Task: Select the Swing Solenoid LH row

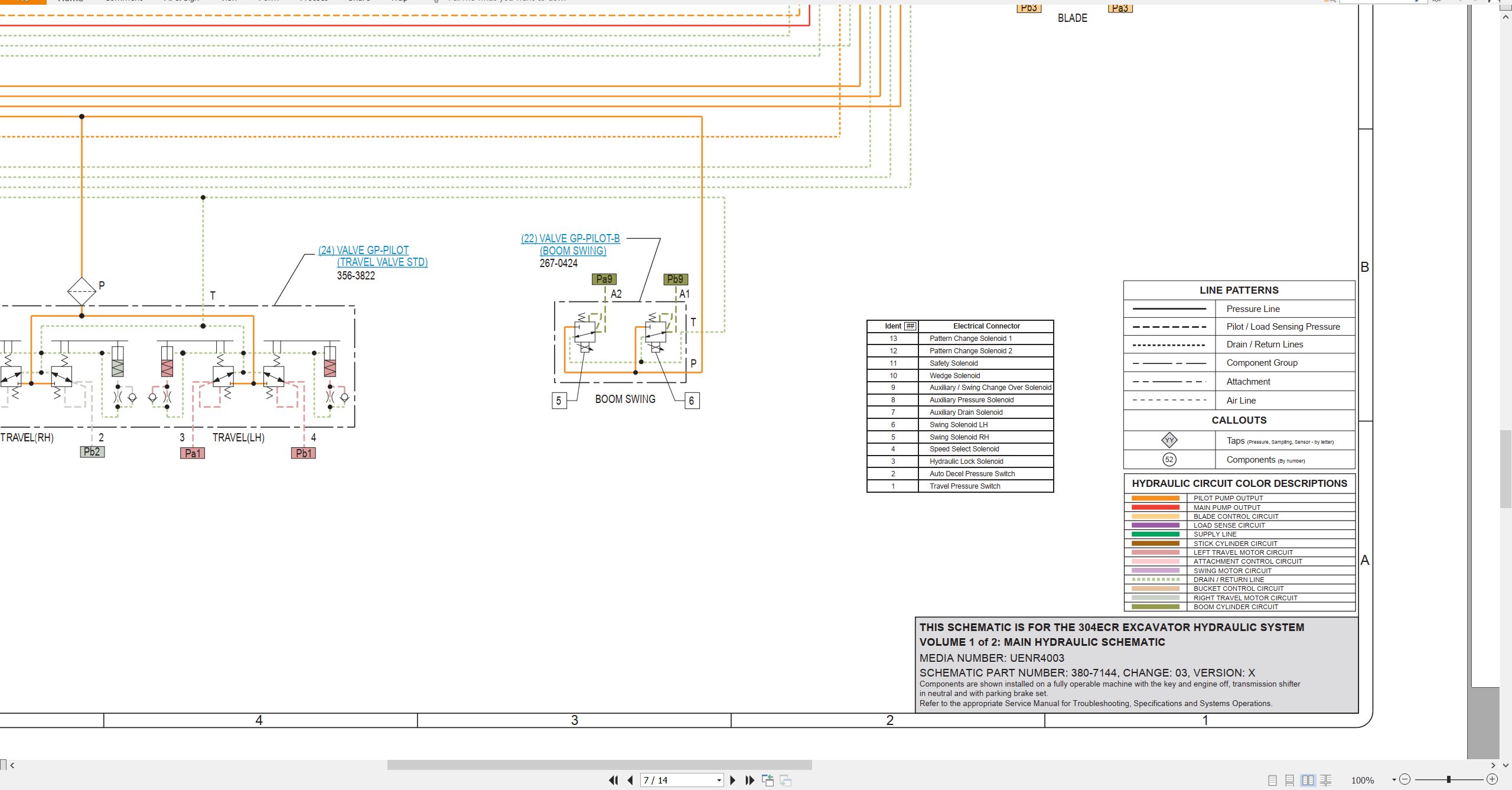Action: [960, 425]
